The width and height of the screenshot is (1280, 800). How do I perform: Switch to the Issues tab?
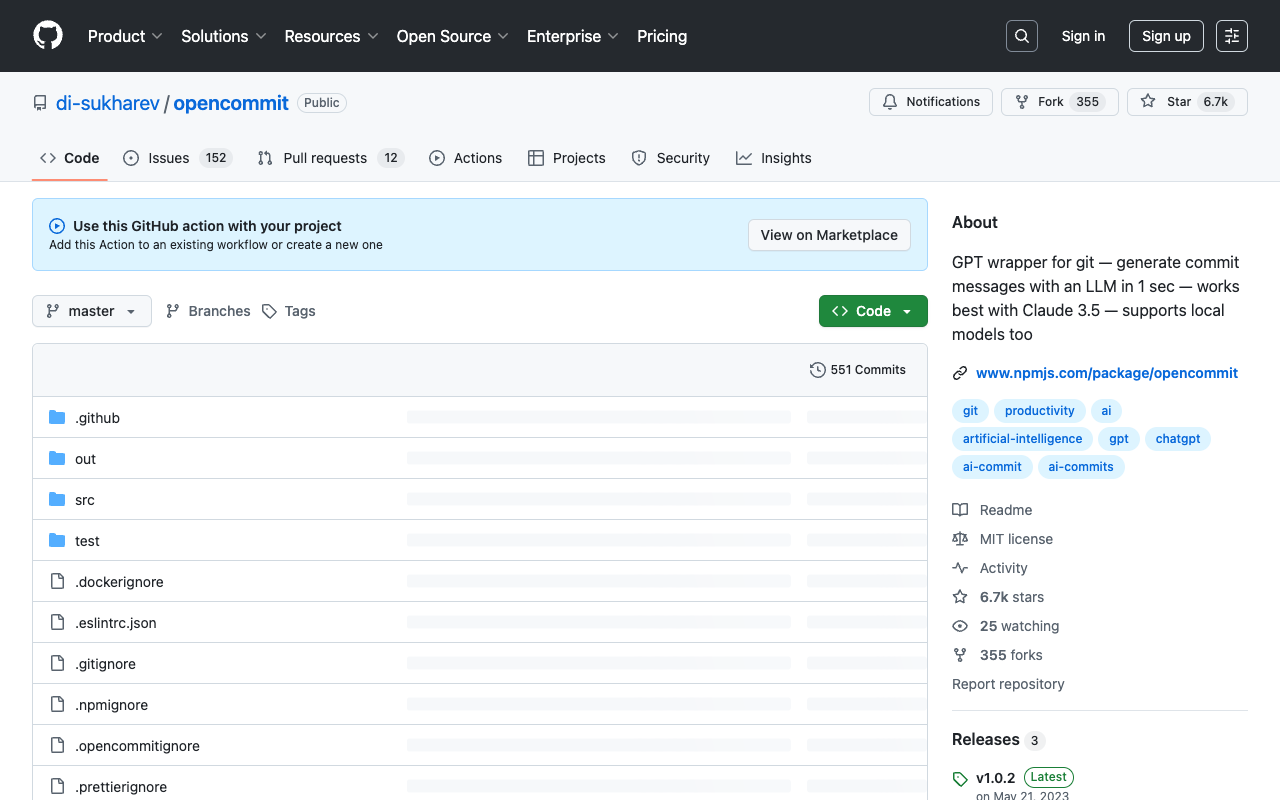pos(177,158)
